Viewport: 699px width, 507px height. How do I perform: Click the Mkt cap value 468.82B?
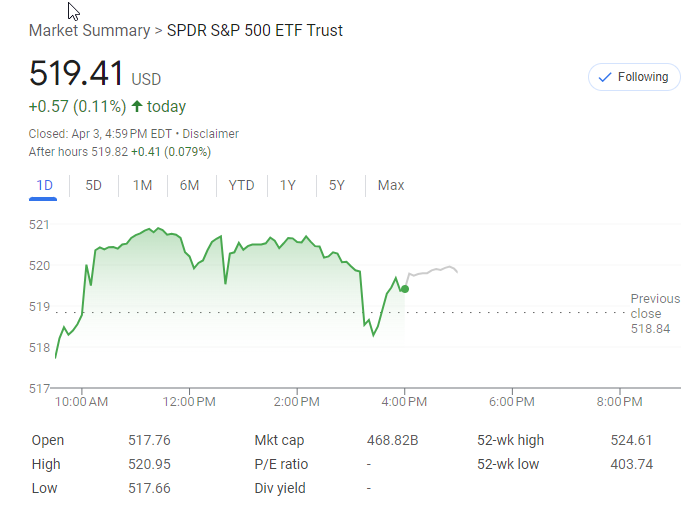pyautogui.click(x=392, y=440)
